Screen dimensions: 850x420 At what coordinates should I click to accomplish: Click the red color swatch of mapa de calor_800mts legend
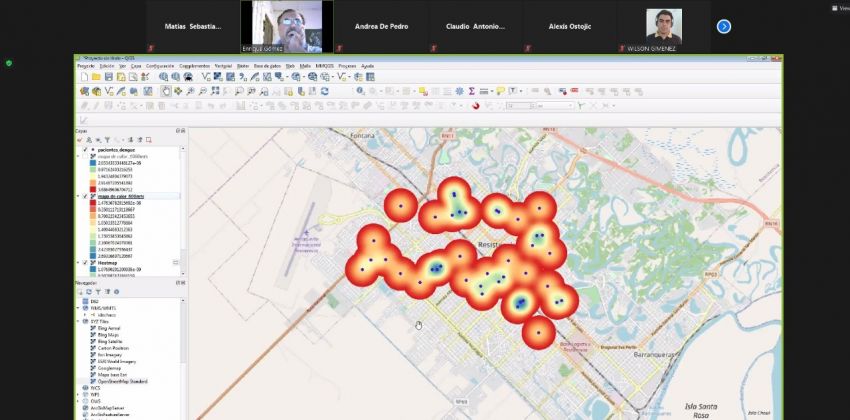tap(91, 203)
